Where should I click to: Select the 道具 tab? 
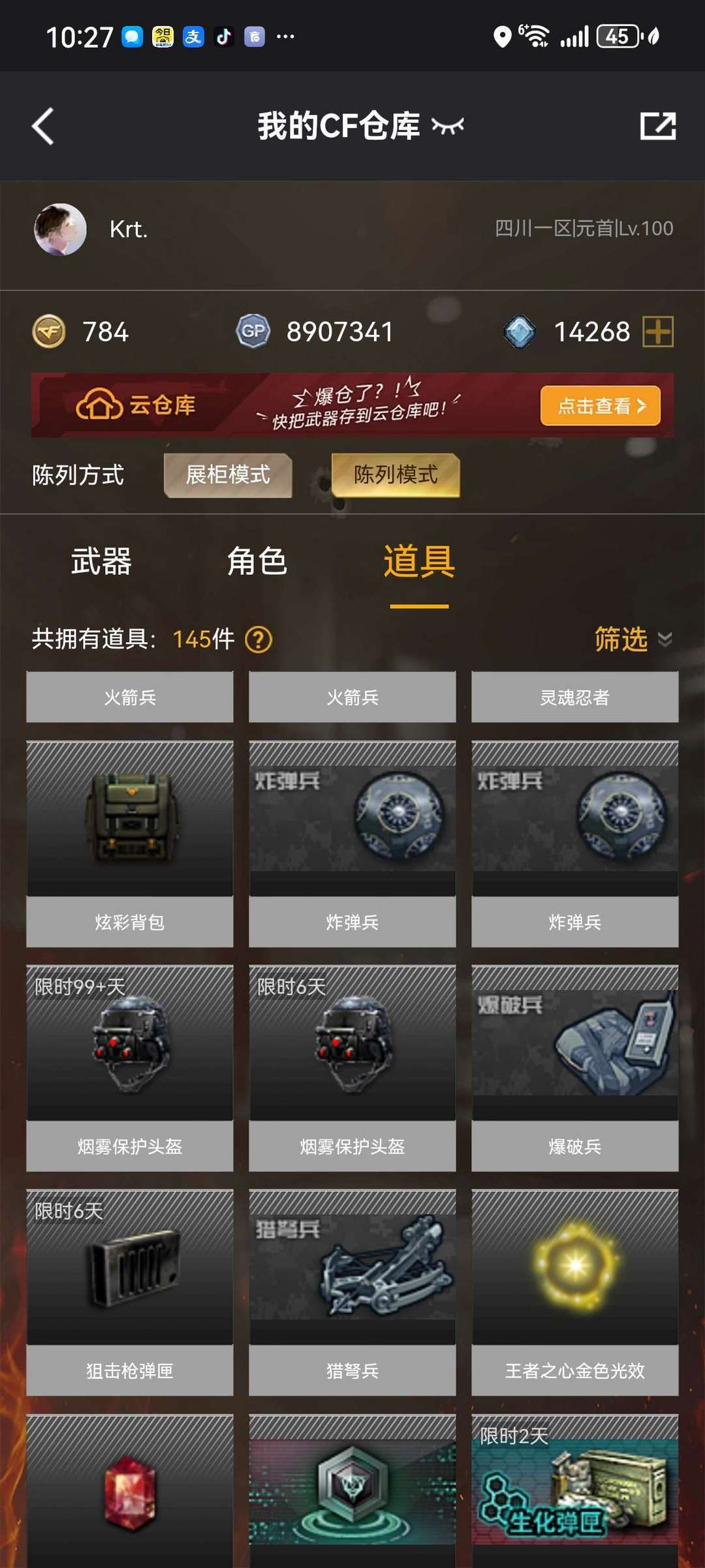(x=419, y=561)
